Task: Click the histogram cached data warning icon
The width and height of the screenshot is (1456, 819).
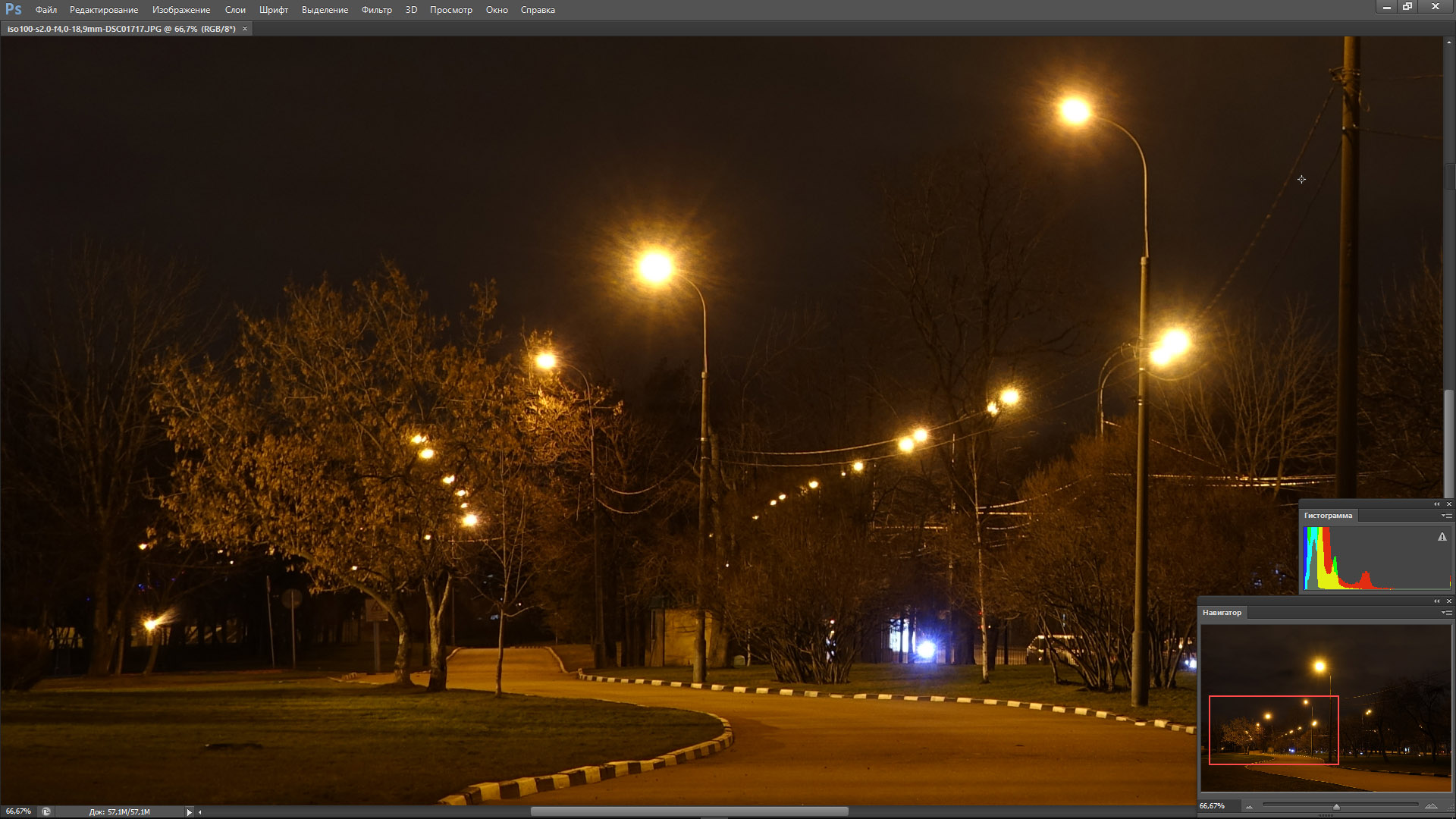Action: pos(1442,537)
